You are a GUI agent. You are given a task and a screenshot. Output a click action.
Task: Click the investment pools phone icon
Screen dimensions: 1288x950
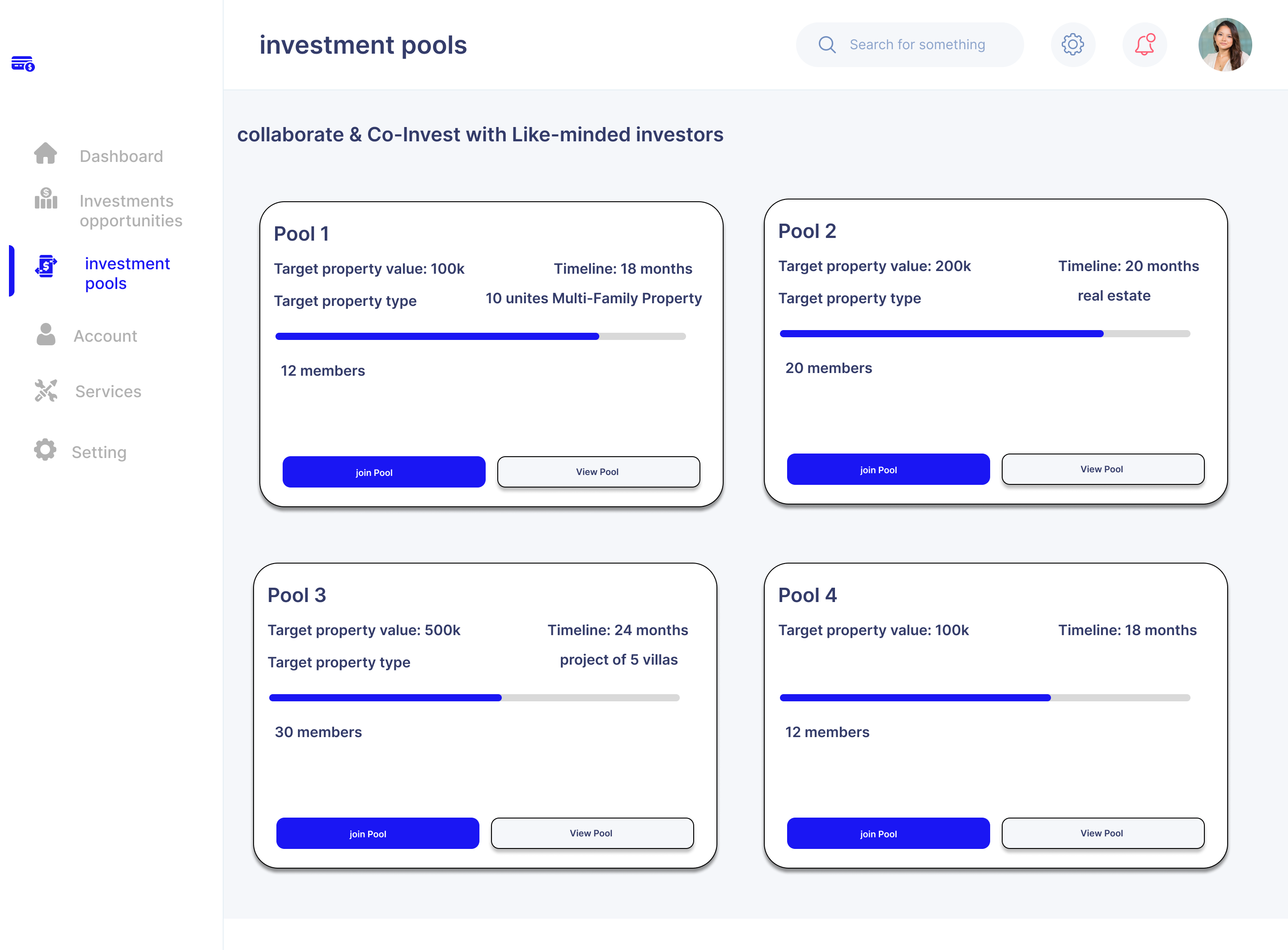[46, 266]
